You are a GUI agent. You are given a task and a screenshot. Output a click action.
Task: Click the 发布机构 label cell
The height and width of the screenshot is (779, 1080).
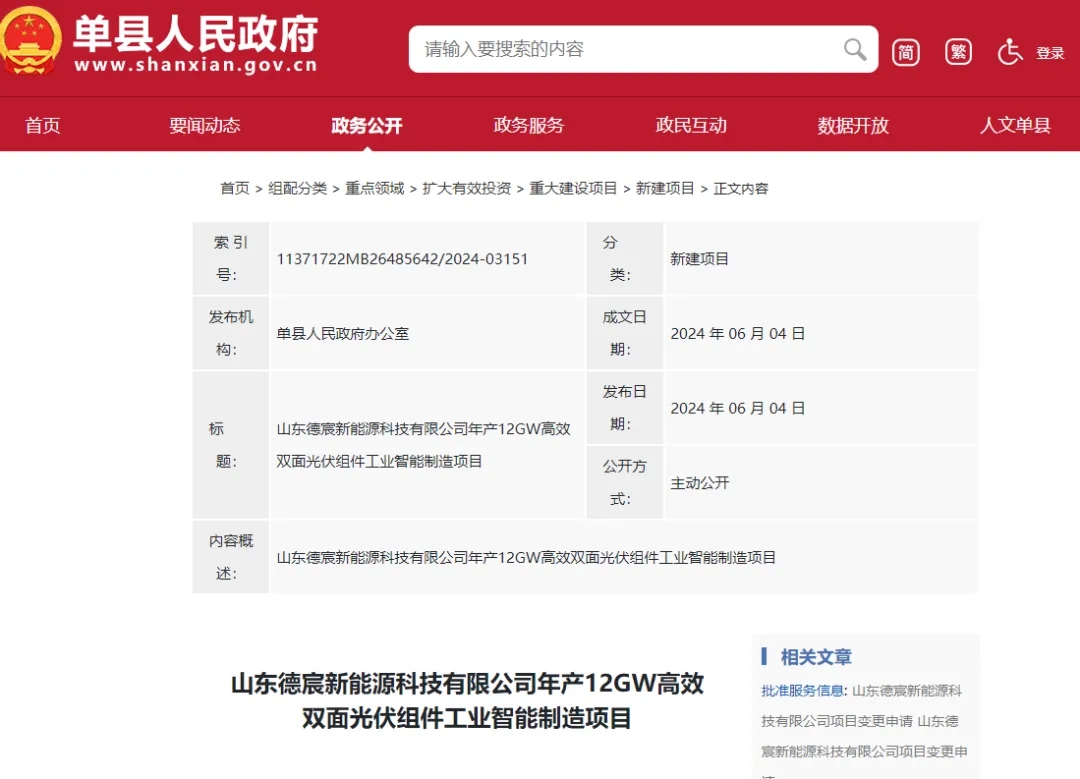coord(231,333)
